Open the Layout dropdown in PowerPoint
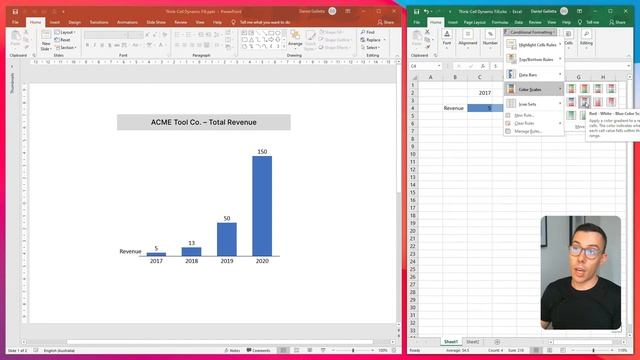This screenshot has height=360, width=640. pyautogui.click(x=65, y=32)
